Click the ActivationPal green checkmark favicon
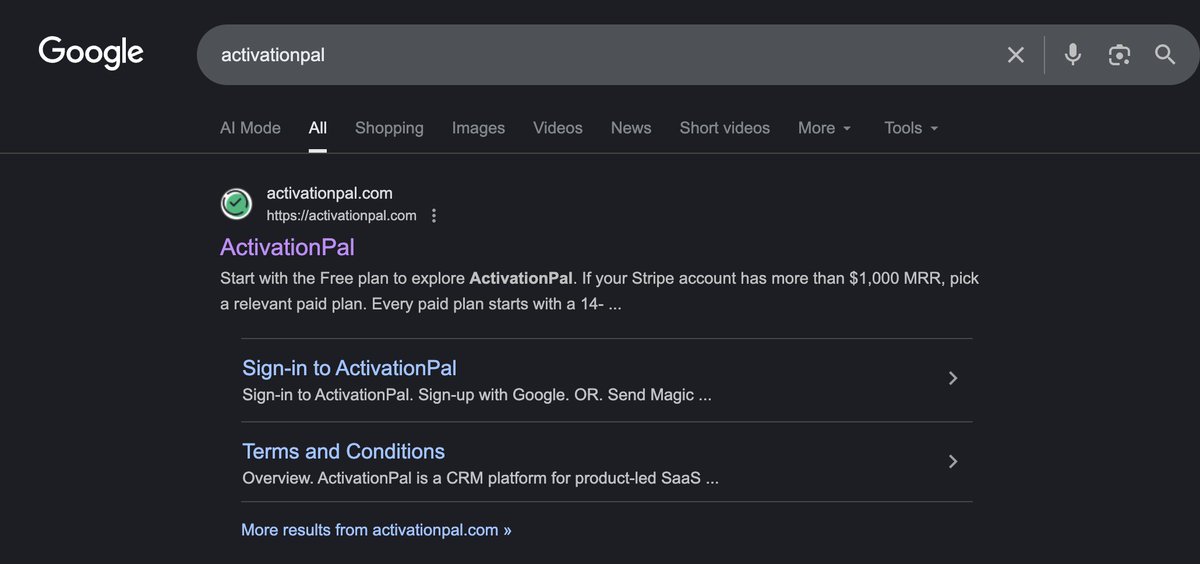This screenshot has width=1200, height=564. (236, 204)
